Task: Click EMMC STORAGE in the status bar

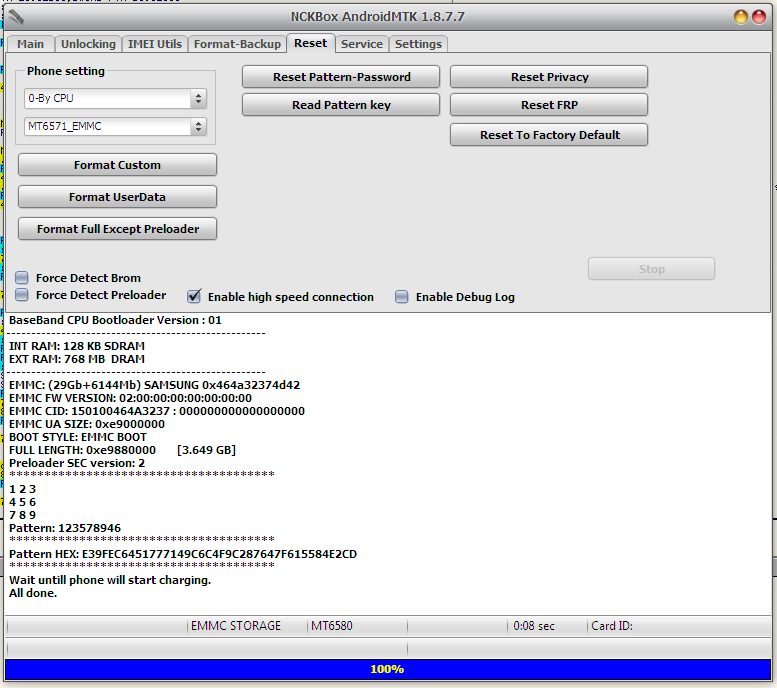Action: pyautogui.click(x=236, y=626)
